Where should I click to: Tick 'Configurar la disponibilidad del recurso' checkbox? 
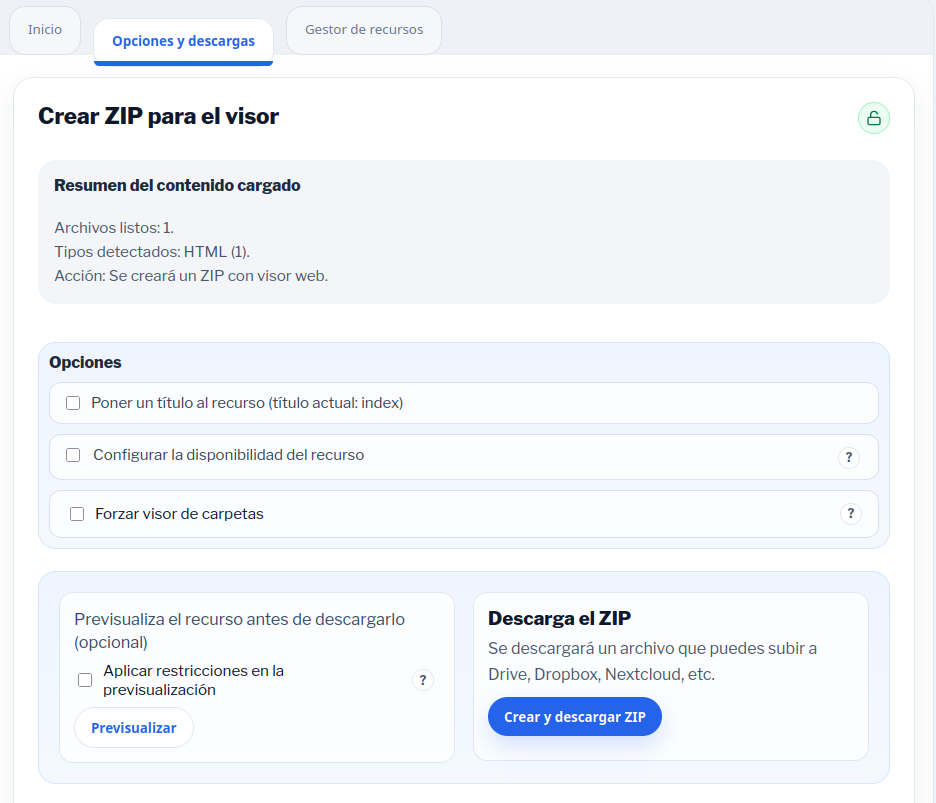click(73, 455)
